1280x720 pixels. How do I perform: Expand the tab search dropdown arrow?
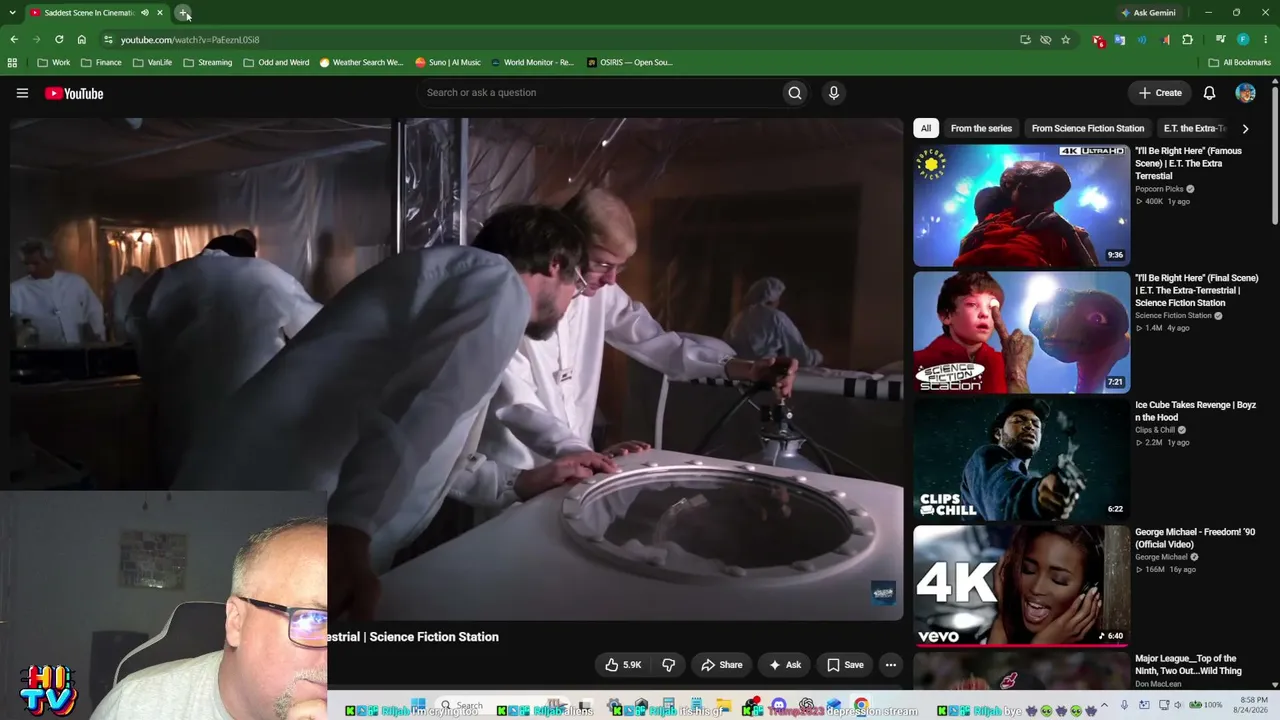point(10,13)
